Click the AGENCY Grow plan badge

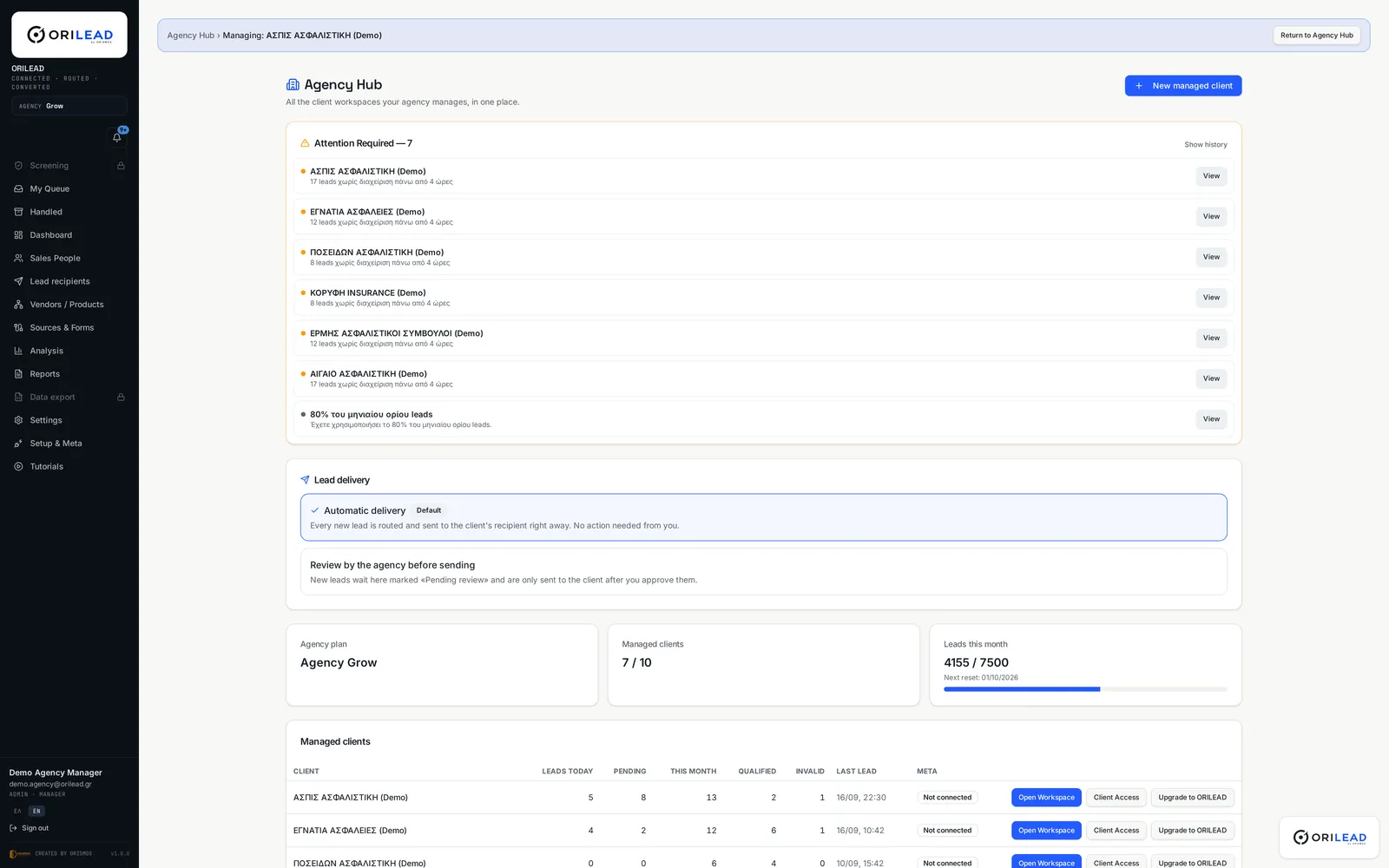[x=69, y=106]
